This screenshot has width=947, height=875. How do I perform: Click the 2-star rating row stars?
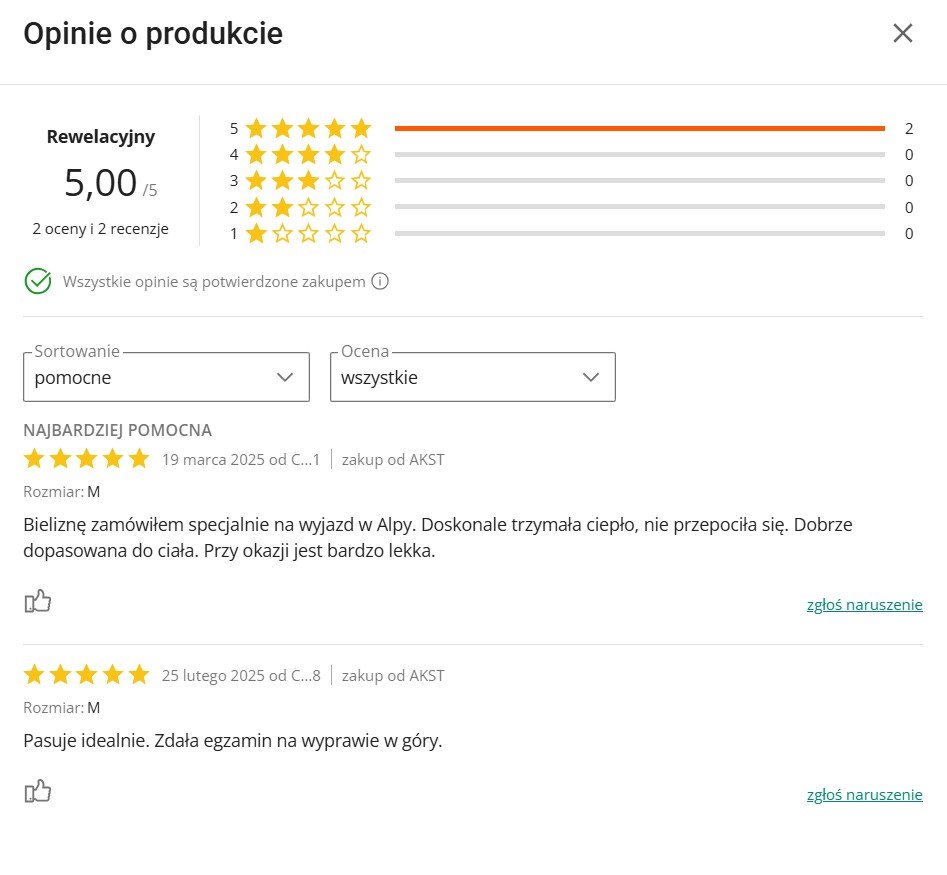tap(308, 208)
